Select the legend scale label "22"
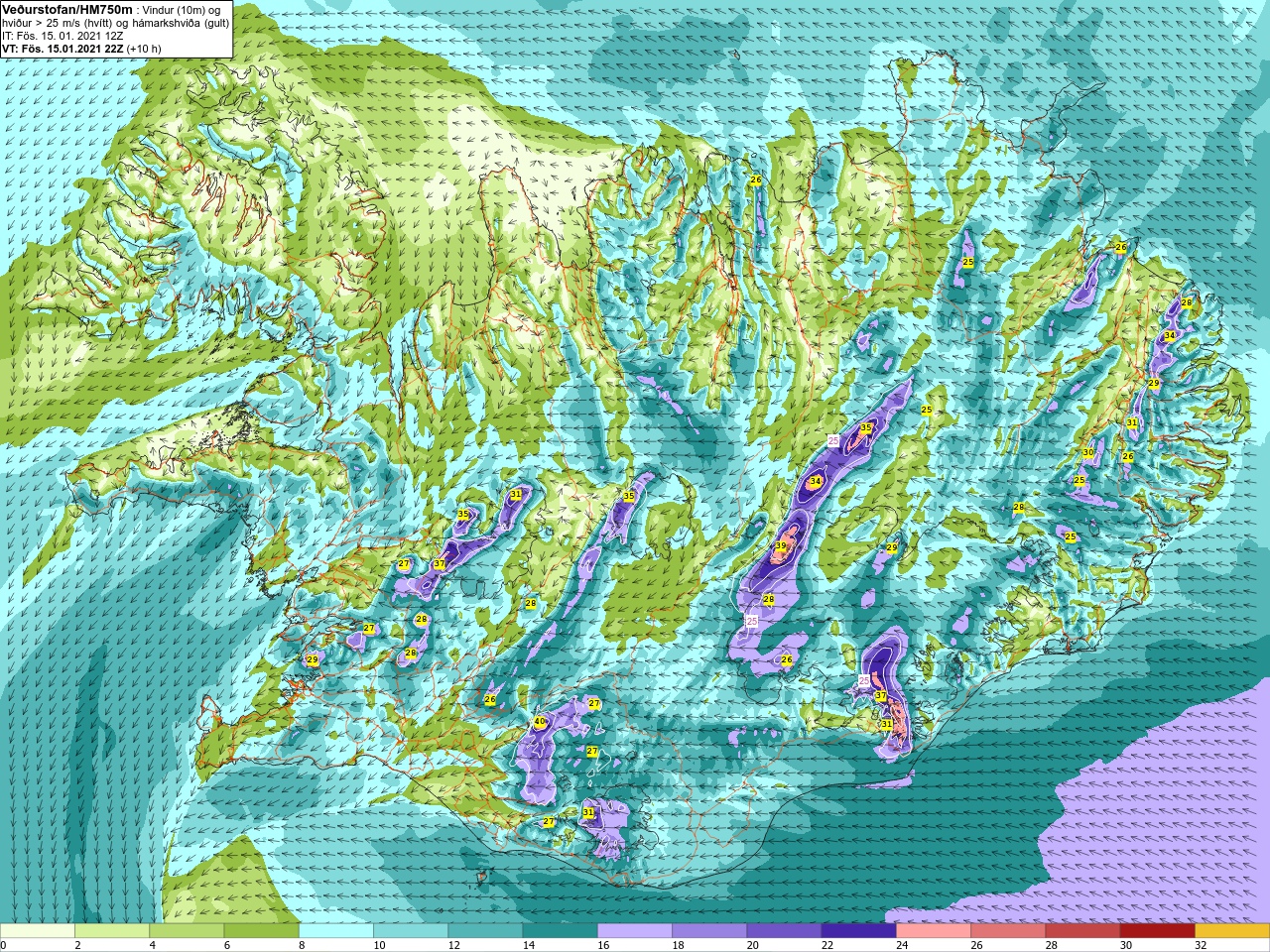Viewport: 1270px width, 952px height. click(827, 945)
